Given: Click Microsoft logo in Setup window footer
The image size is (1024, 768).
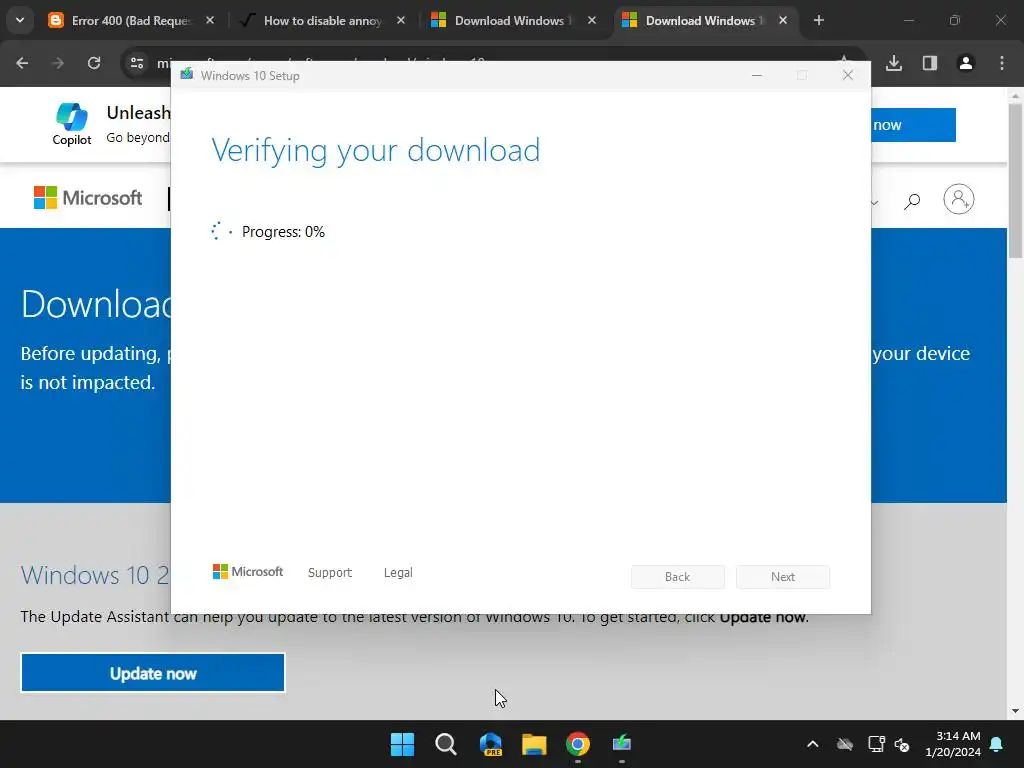Looking at the screenshot, I should pyautogui.click(x=248, y=572).
